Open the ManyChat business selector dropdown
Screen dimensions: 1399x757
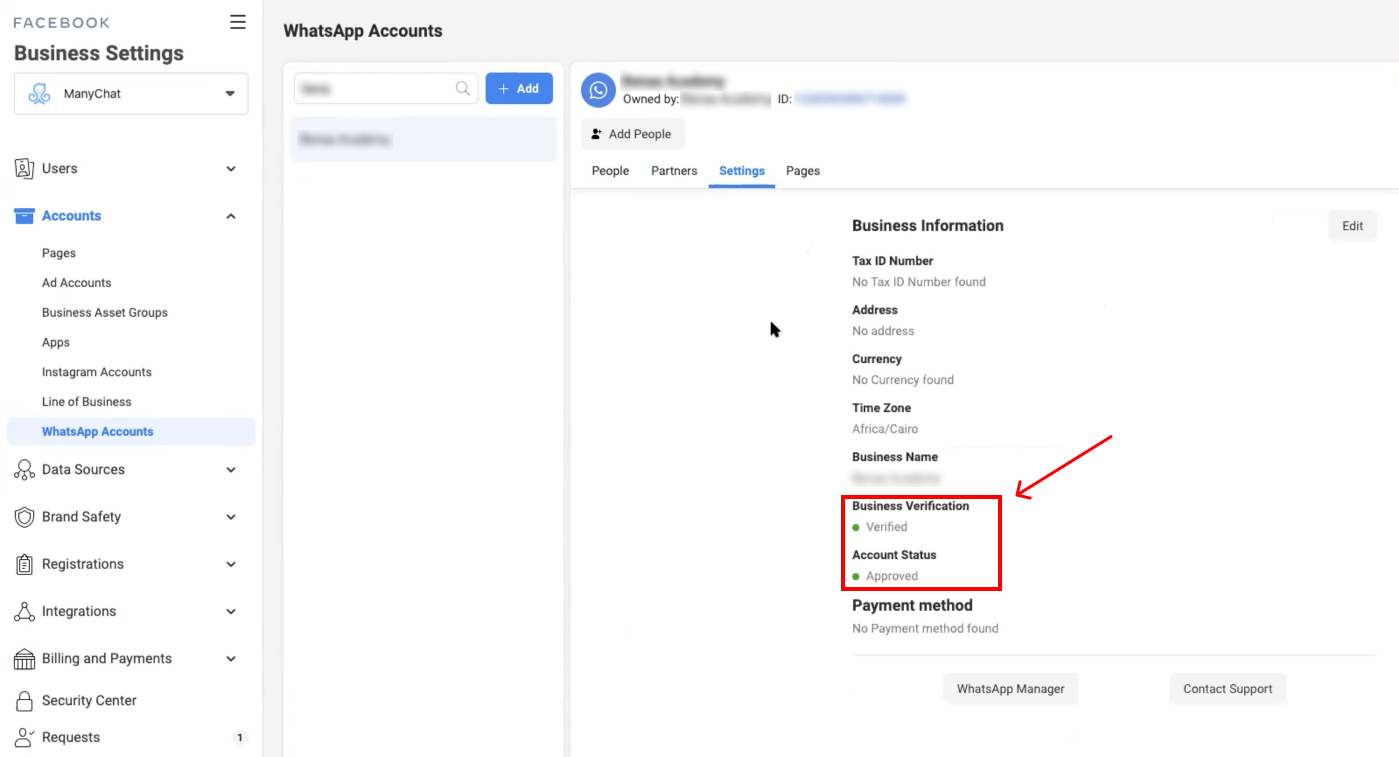point(131,94)
